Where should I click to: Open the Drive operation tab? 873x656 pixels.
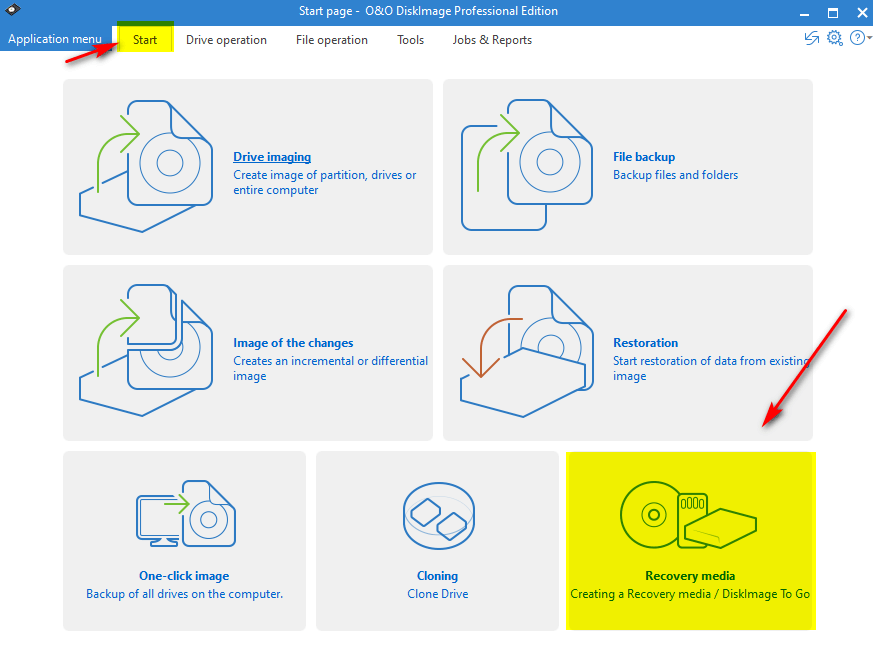click(x=226, y=40)
